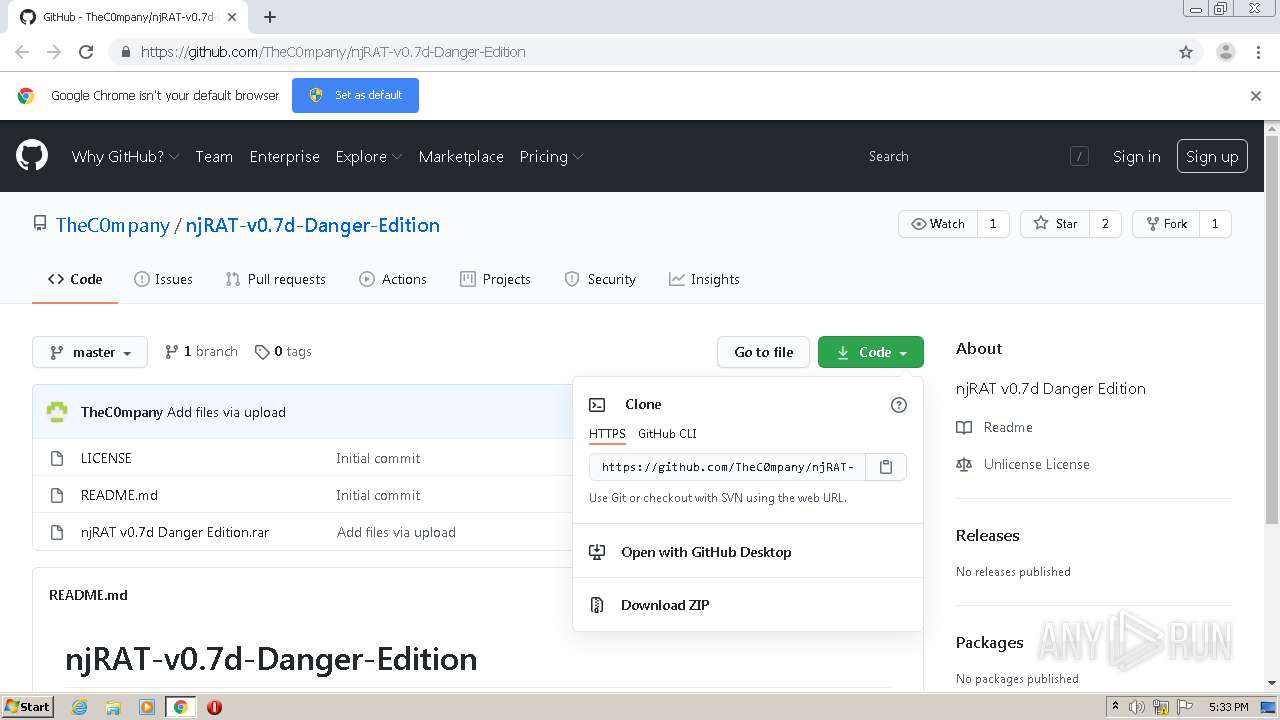This screenshot has height=720, width=1280.
Task: Click the site lock icon in address bar
Action: pyautogui.click(x=125, y=52)
